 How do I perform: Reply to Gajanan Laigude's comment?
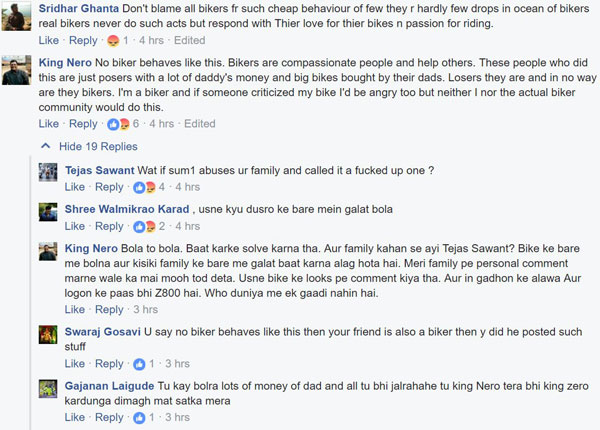click(109, 417)
